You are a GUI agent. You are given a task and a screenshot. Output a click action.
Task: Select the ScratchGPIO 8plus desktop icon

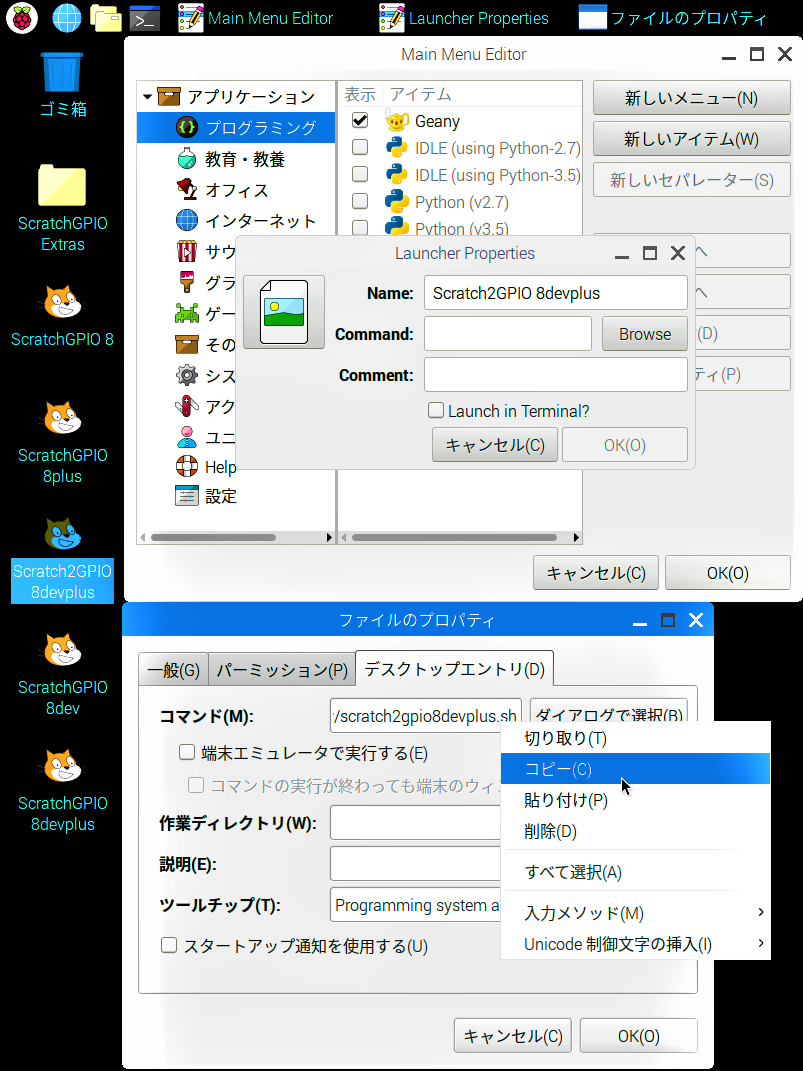[62, 443]
